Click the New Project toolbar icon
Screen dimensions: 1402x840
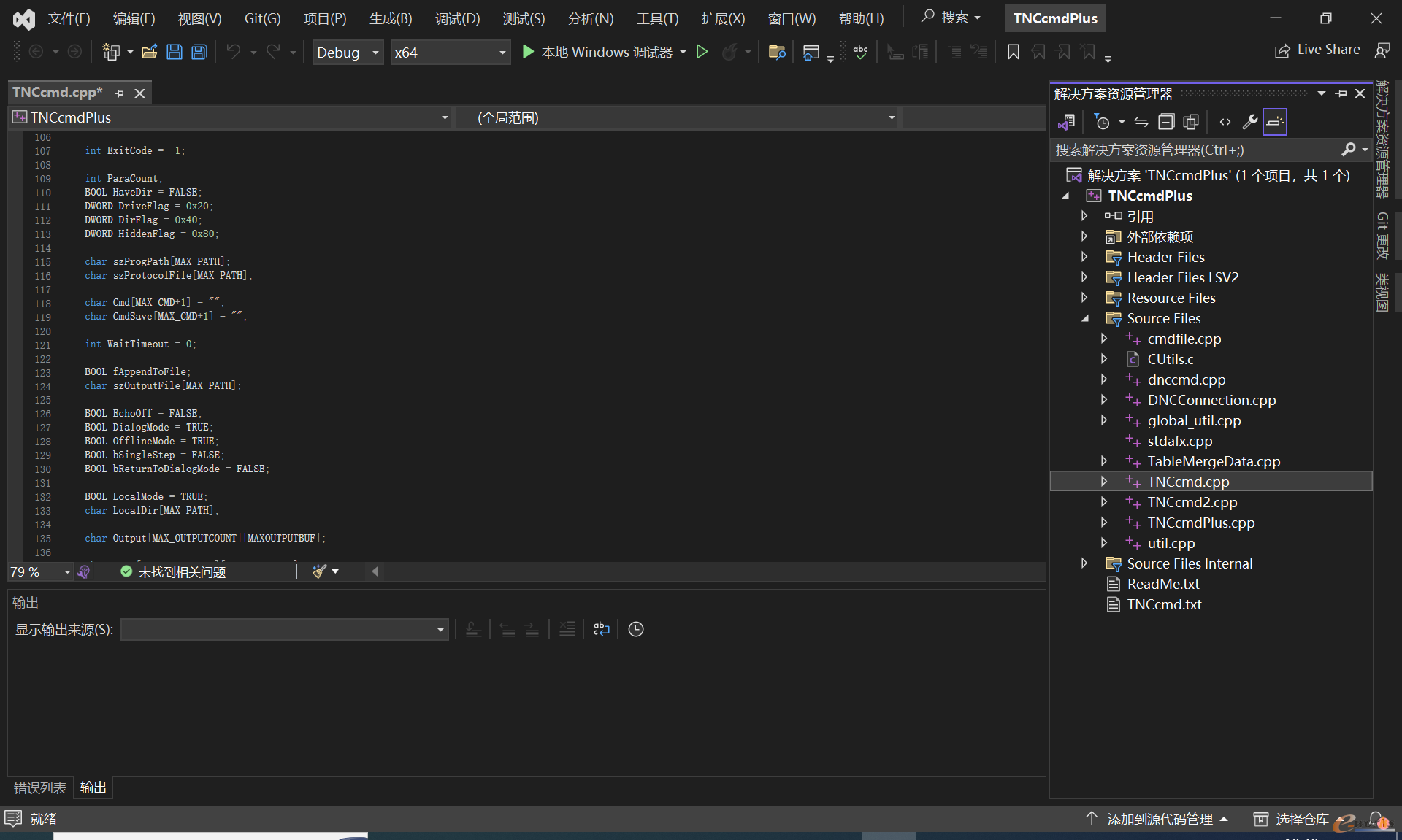pos(111,52)
